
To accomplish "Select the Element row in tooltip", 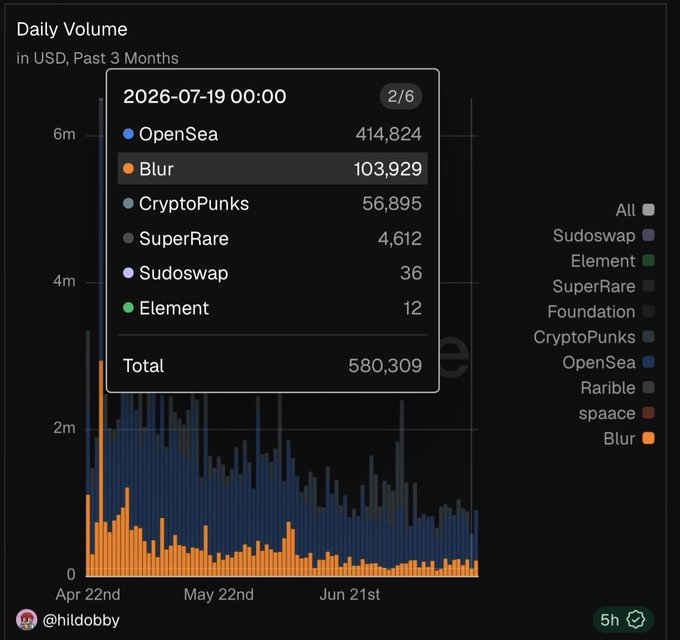I will coord(272,308).
